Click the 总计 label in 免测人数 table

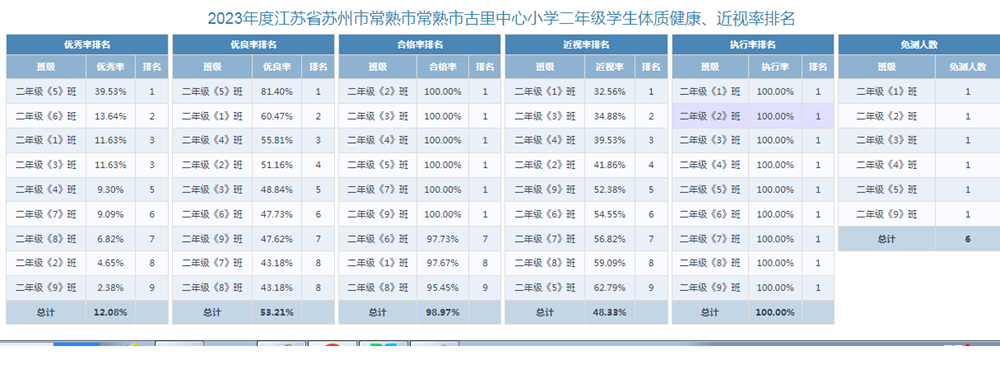[x=886, y=239]
